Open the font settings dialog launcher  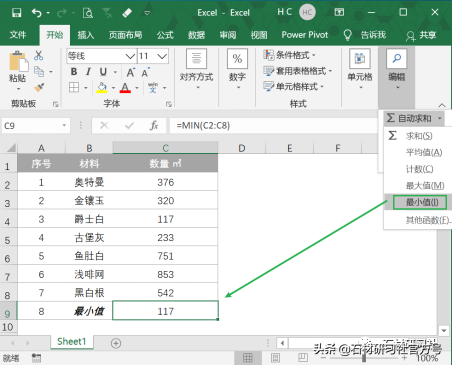(169, 104)
